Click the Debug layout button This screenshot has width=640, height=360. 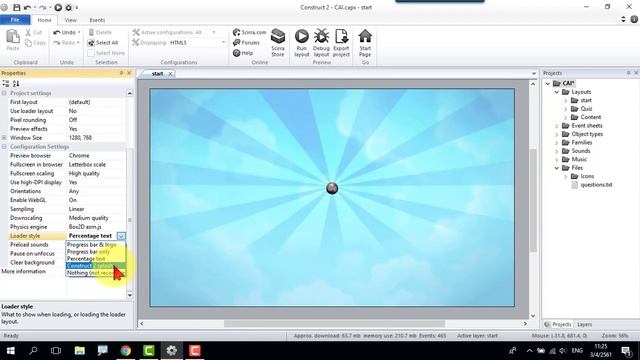tap(321, 42)
